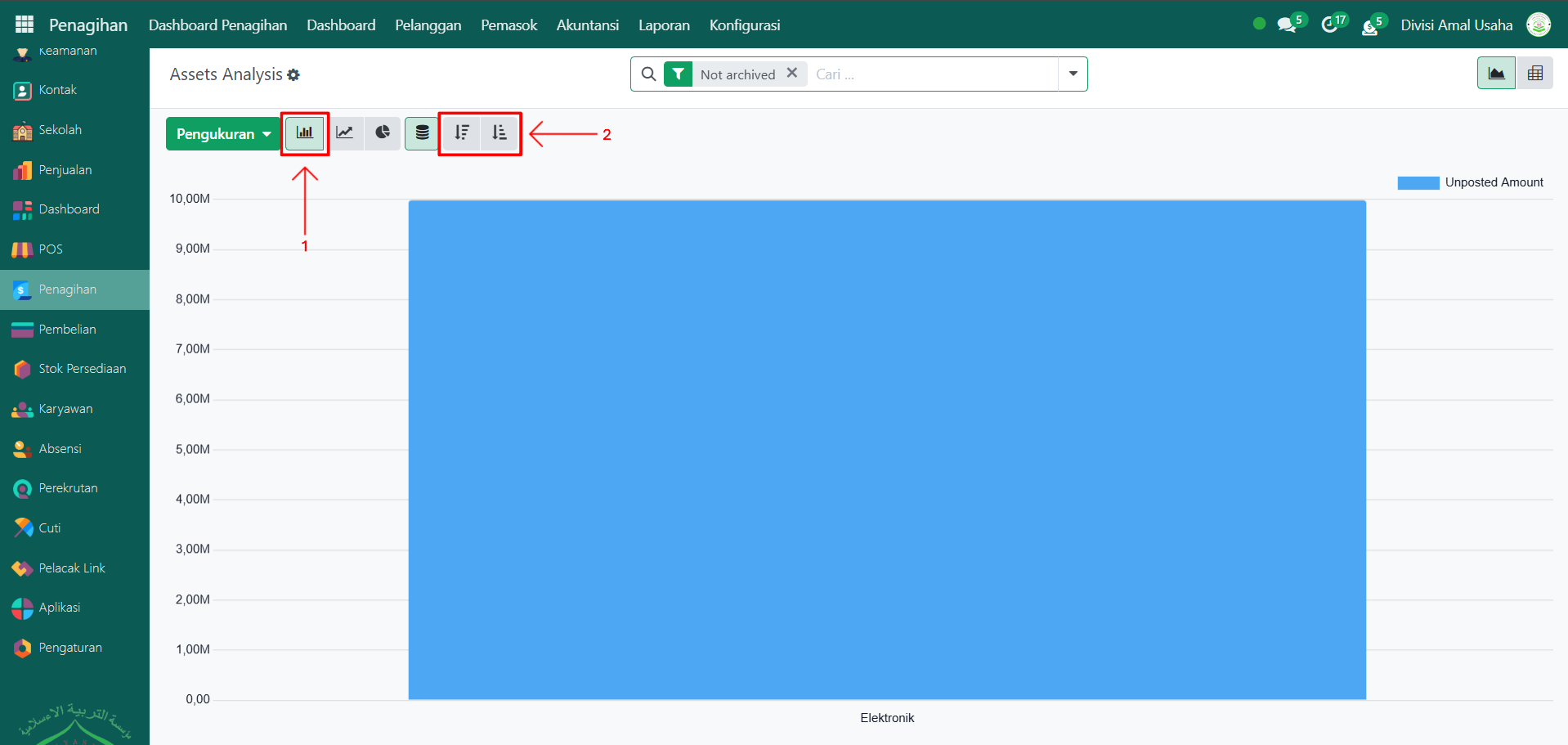The height and width of the screenshot is (745, 1568).
Task: Click the bar chart icon
Action: click(305, 133)
